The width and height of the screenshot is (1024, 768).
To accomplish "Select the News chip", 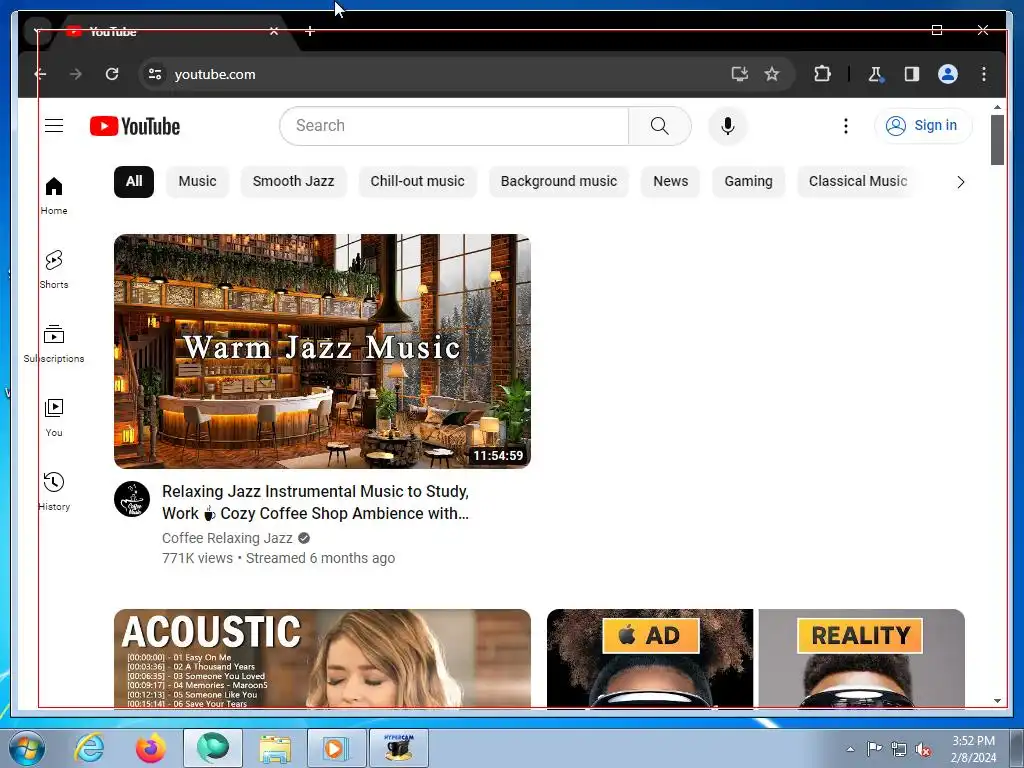I will (x=671, y=181).
